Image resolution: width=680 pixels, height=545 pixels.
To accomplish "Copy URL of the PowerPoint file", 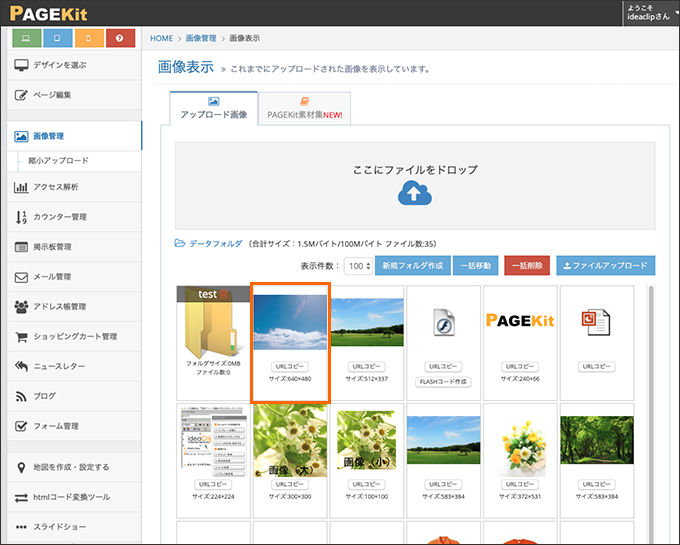I will point(597,367).
